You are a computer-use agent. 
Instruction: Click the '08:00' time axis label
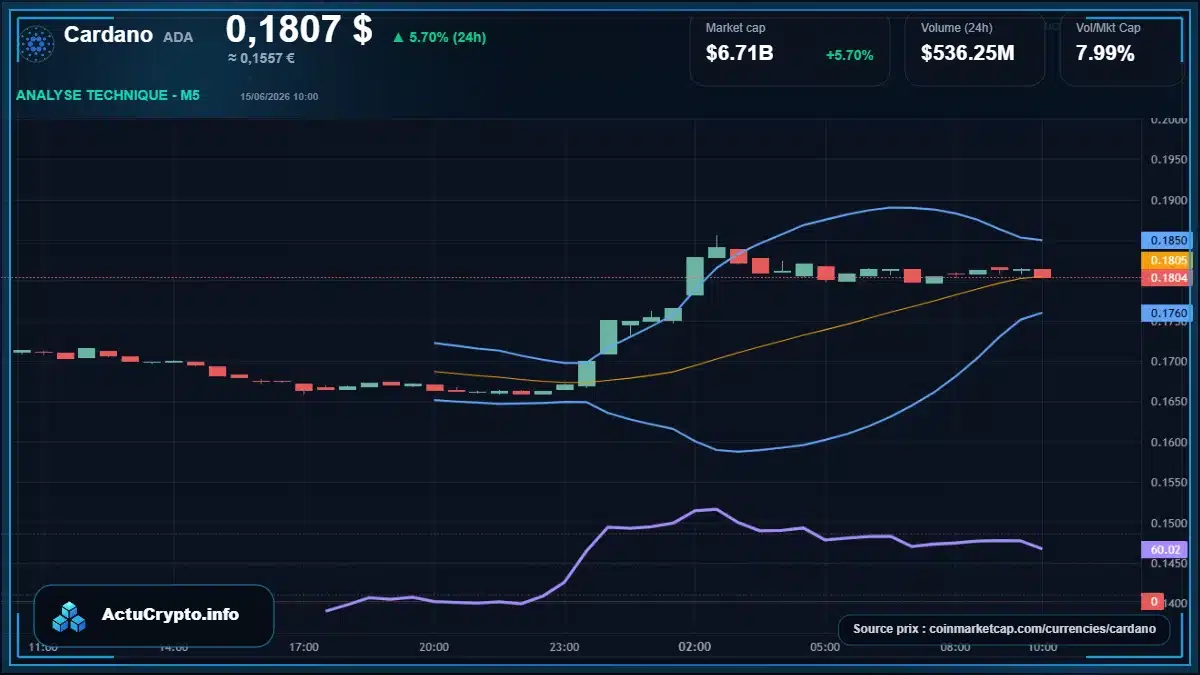tap(955, 647)
